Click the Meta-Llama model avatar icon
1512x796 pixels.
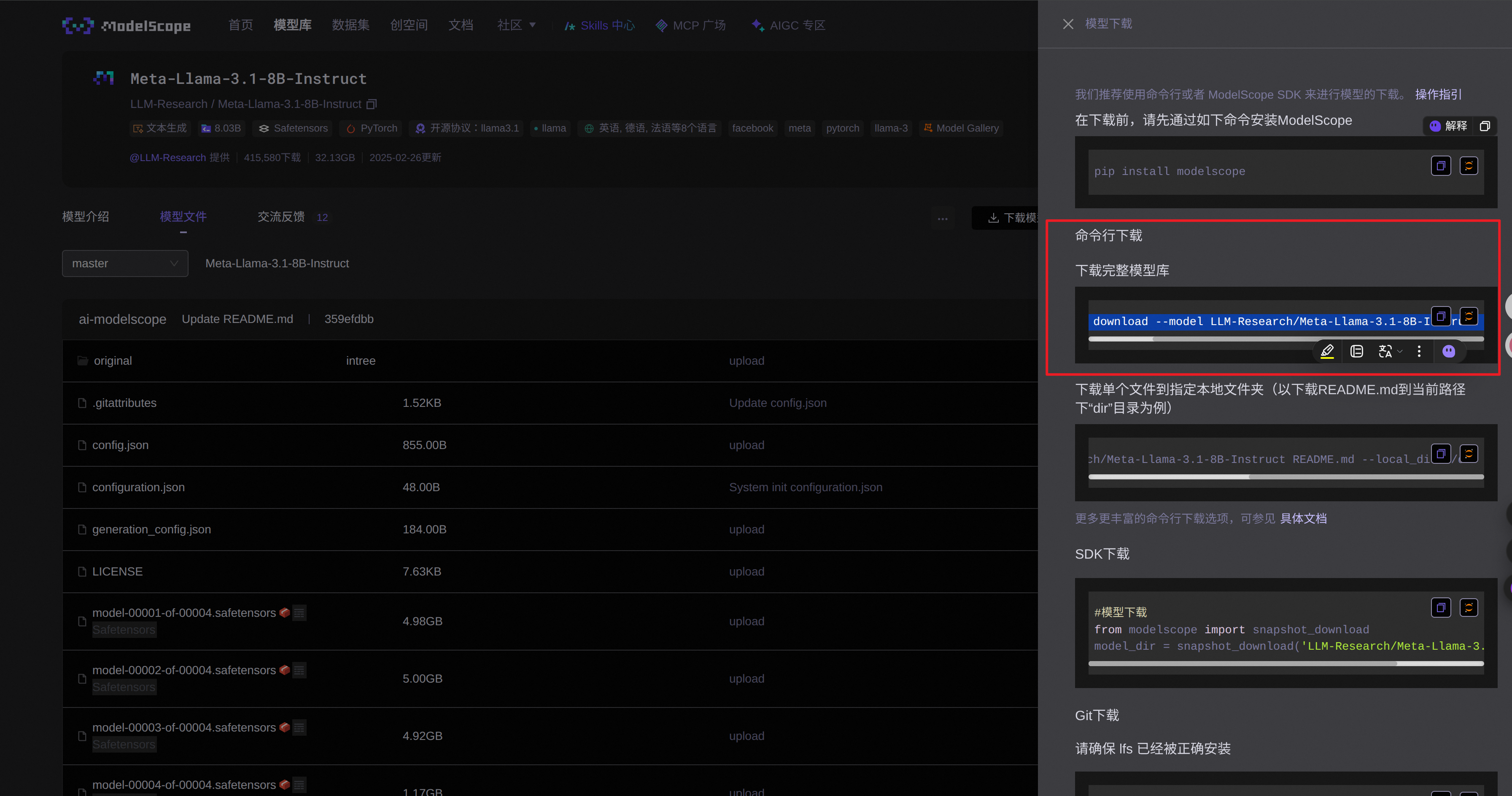click(104, 78)
